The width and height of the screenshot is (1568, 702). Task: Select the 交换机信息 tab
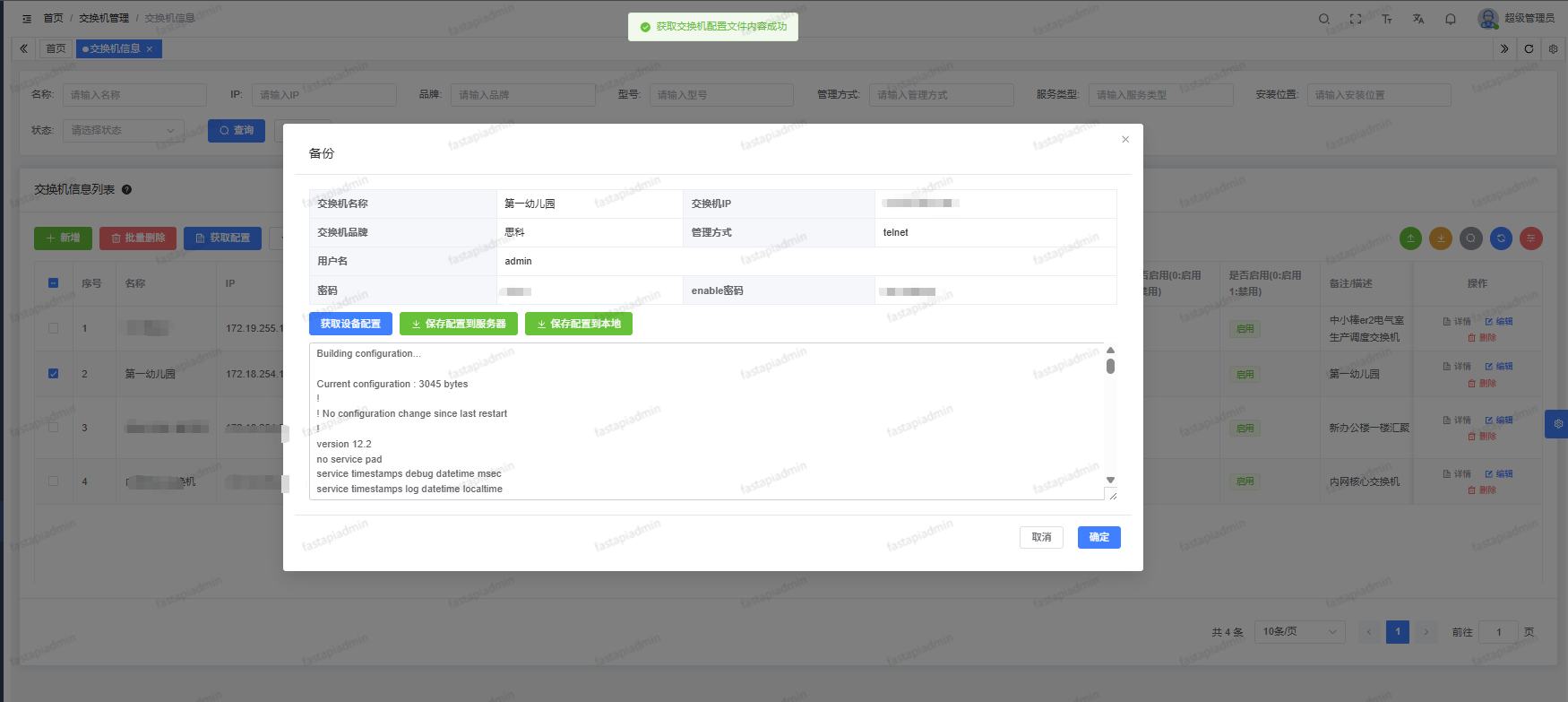point(116,48)
